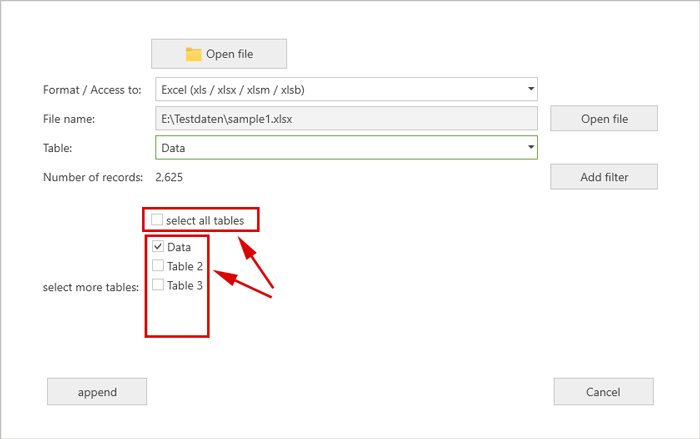The image size is (700, 439).
Task: Click the 'select more tables:' label
Action: [x=91, y=288]
